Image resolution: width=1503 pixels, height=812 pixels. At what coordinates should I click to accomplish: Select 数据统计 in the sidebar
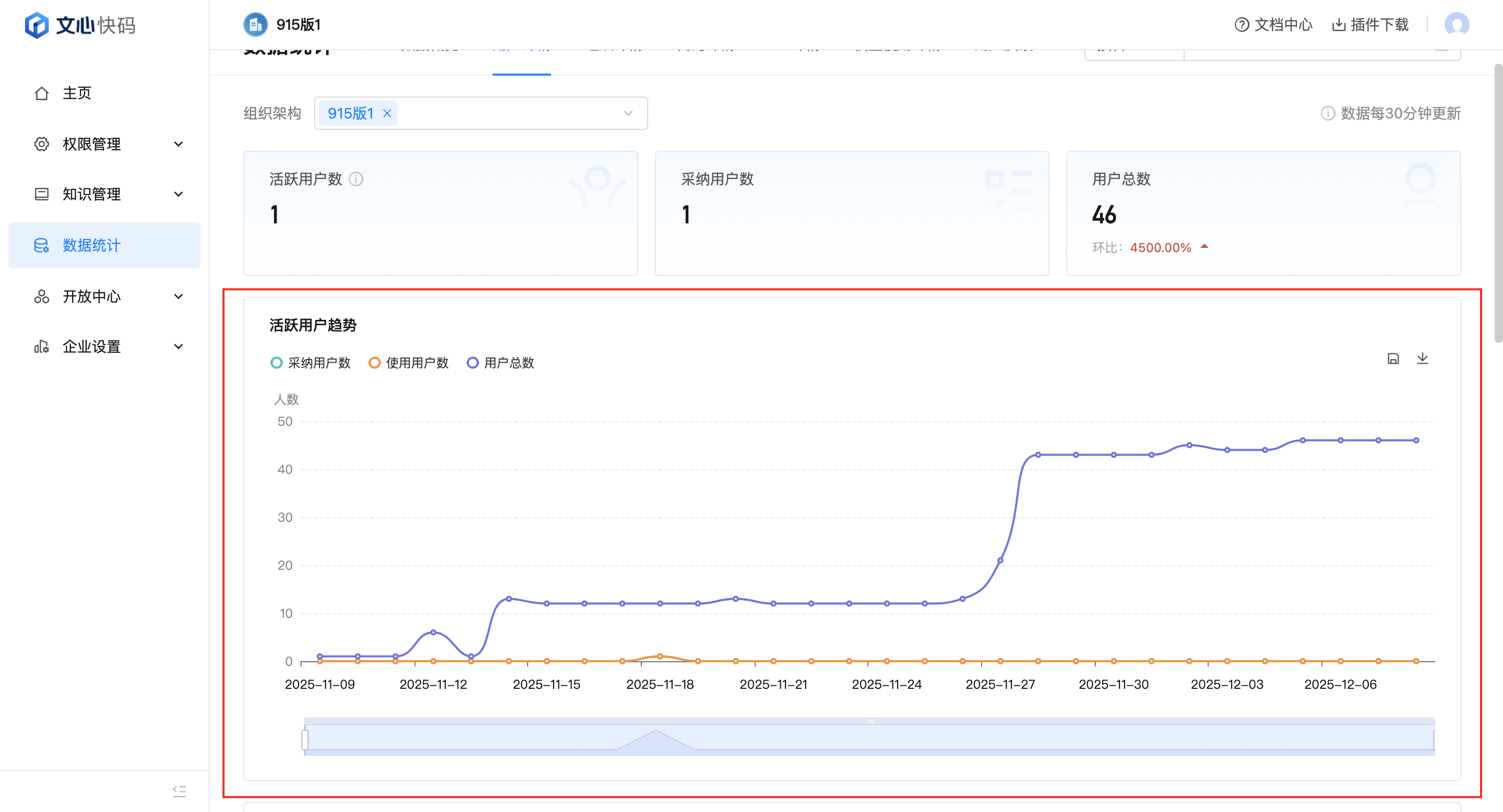click(92, 245)
